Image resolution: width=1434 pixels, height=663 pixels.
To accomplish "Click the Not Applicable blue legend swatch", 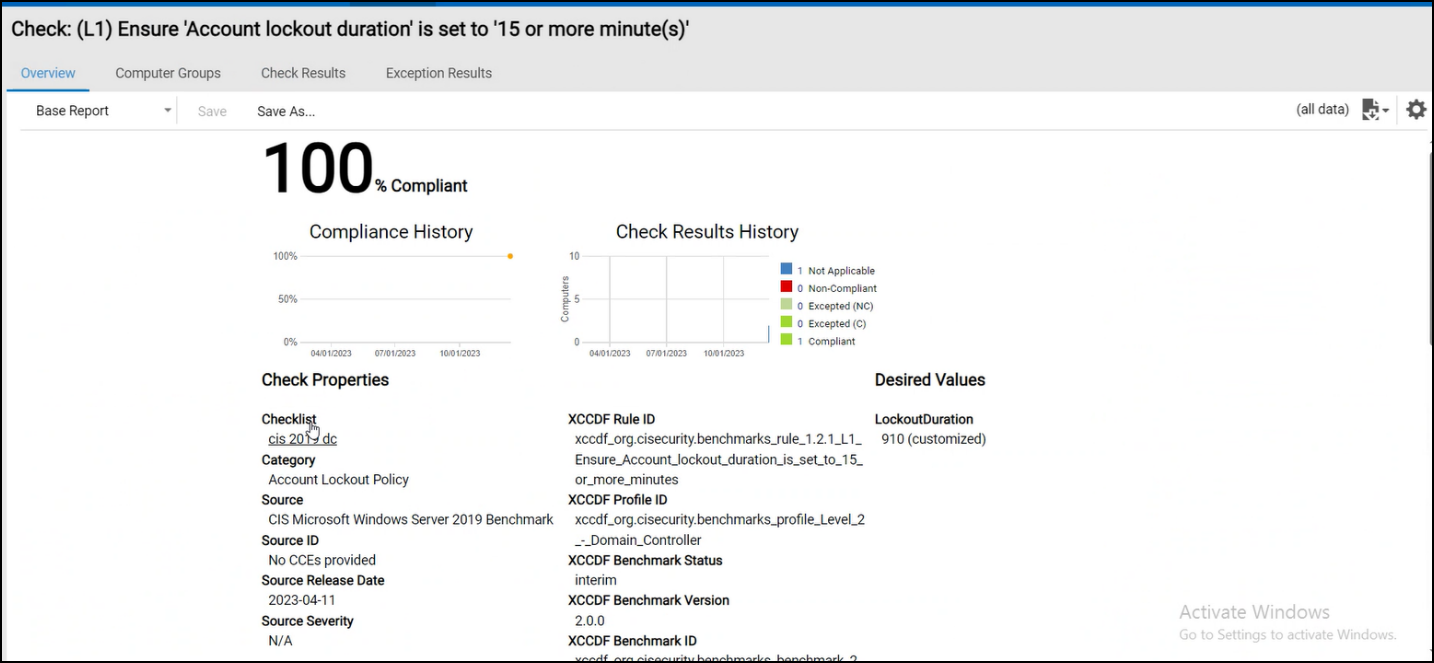I will tap(786, 270).
